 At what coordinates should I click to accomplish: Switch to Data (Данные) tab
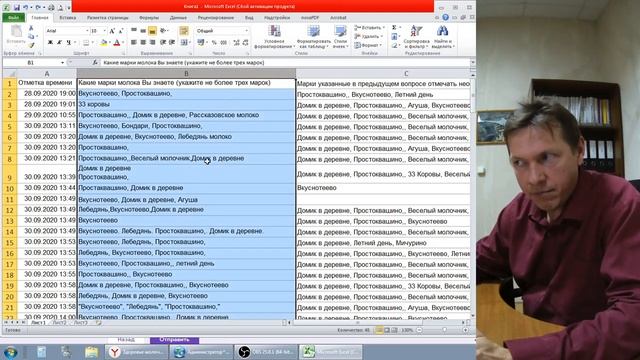tap(178, 18)
